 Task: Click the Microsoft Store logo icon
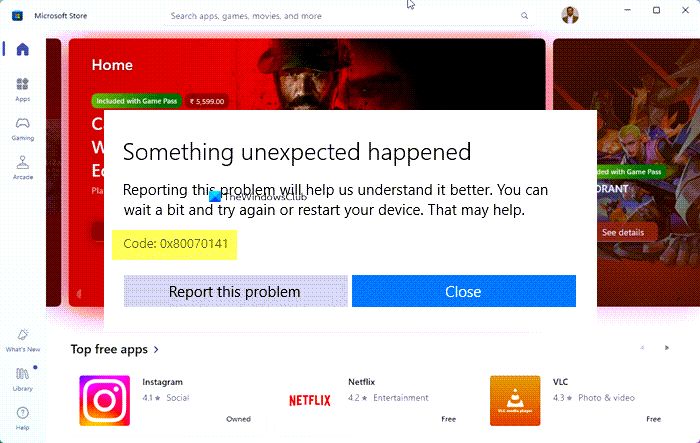pyautogui.click(x=17, y=16)
